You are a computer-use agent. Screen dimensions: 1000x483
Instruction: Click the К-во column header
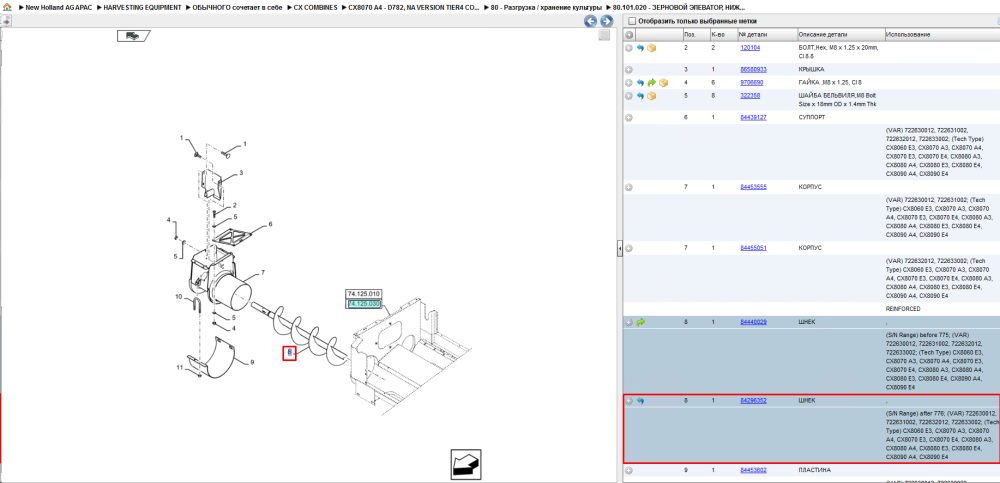723,34
